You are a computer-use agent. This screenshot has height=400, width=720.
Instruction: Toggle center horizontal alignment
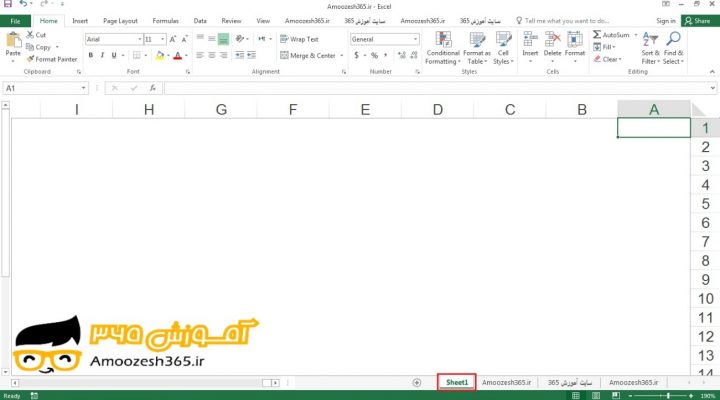[x=212, y=55]
